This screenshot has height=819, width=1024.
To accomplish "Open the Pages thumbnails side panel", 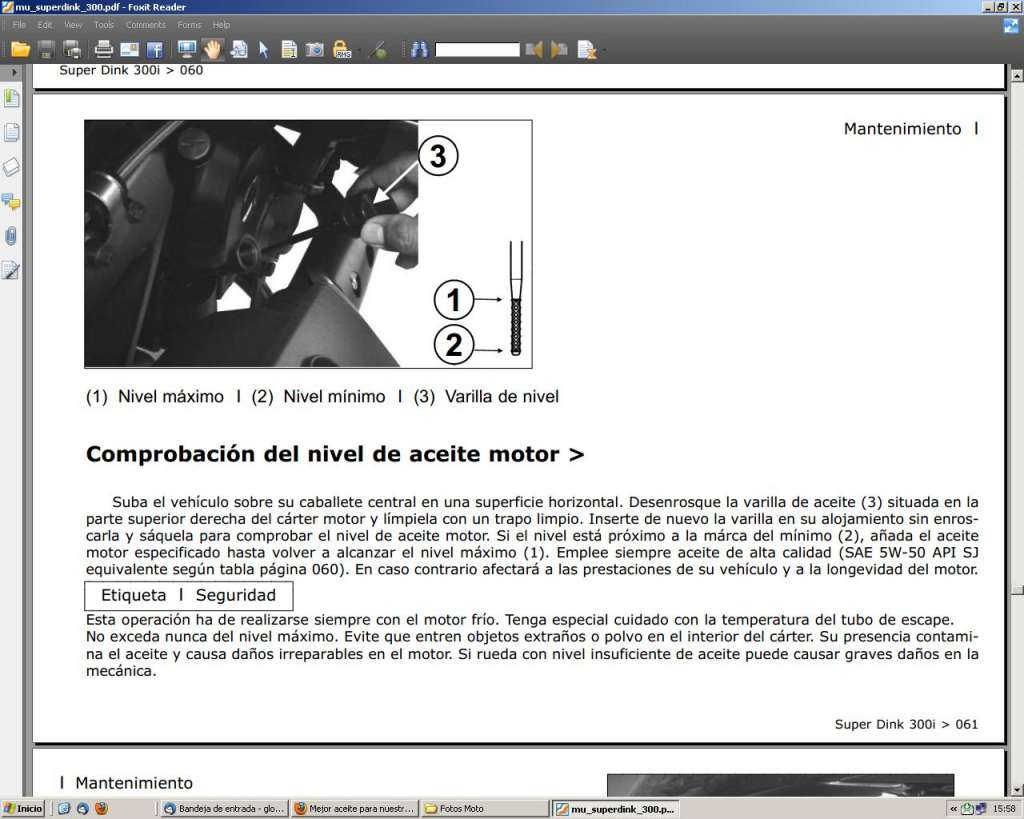I will (11, 133).
